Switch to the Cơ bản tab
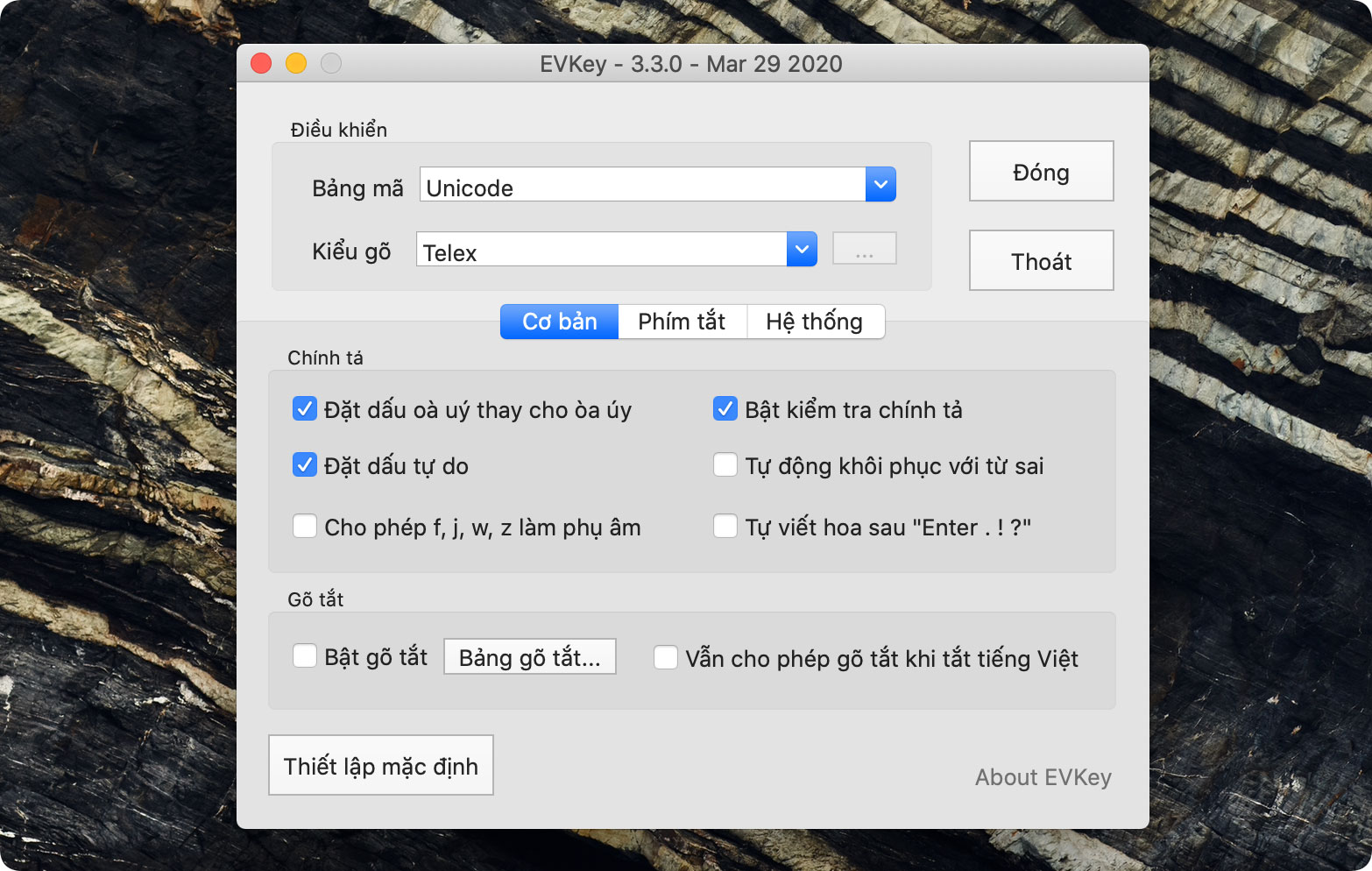1372x871 pixels. [560, 322]
